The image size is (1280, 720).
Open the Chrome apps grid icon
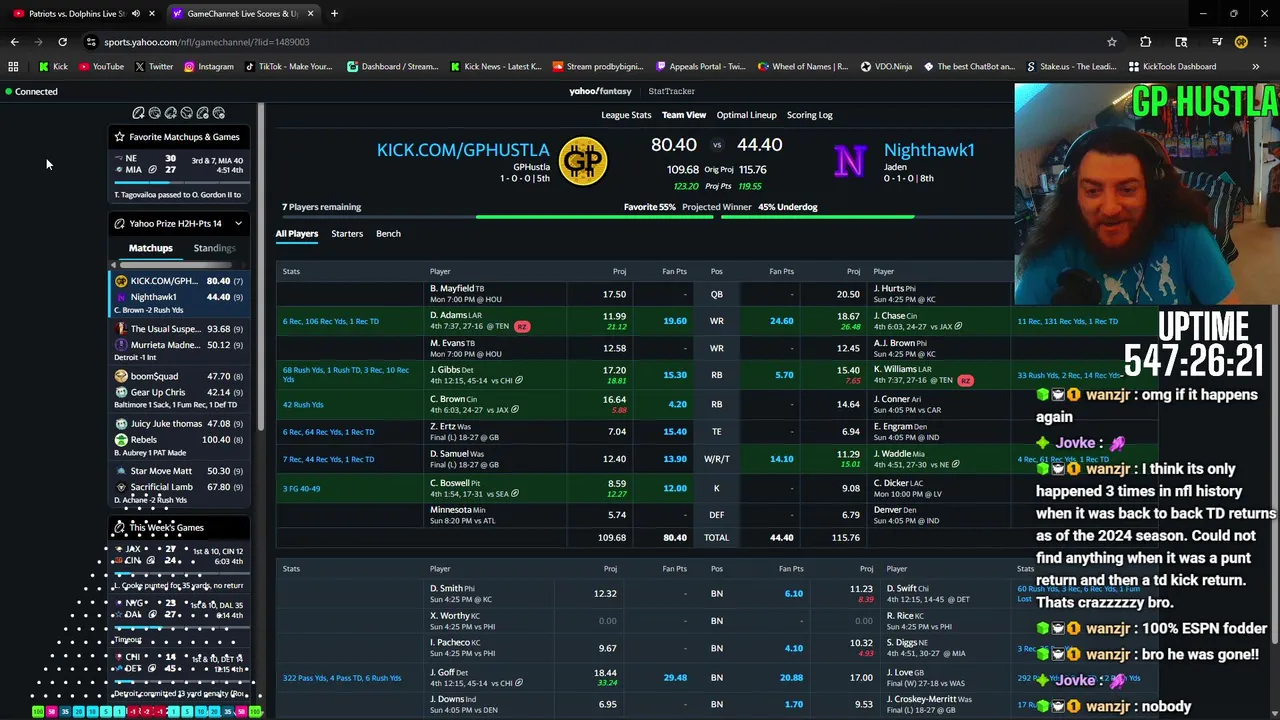coord(13,67)
